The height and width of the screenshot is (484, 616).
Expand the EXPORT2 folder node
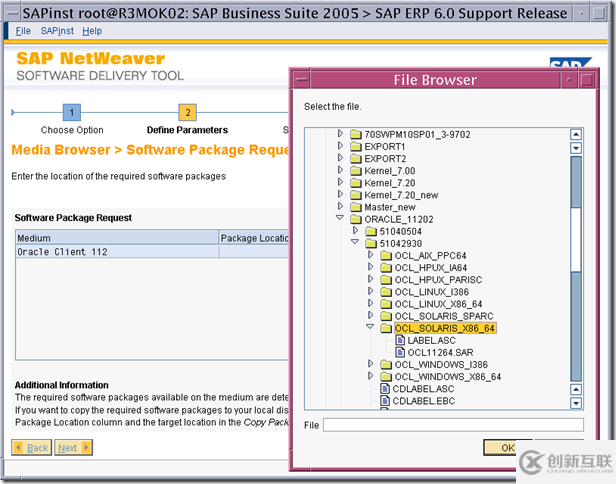pyautogui.click(x=340, y=158)
